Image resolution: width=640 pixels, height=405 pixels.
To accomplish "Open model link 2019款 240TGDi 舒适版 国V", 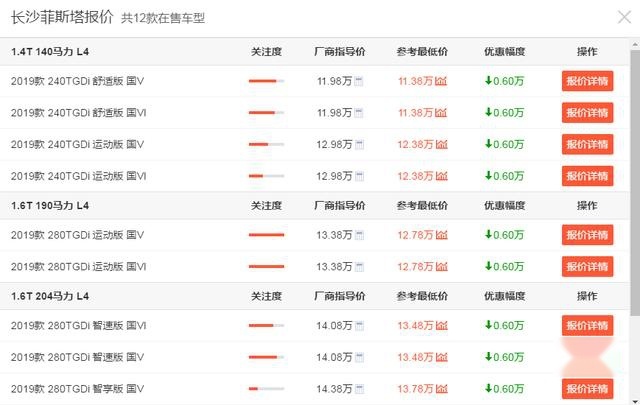I will tap(78, 81).
